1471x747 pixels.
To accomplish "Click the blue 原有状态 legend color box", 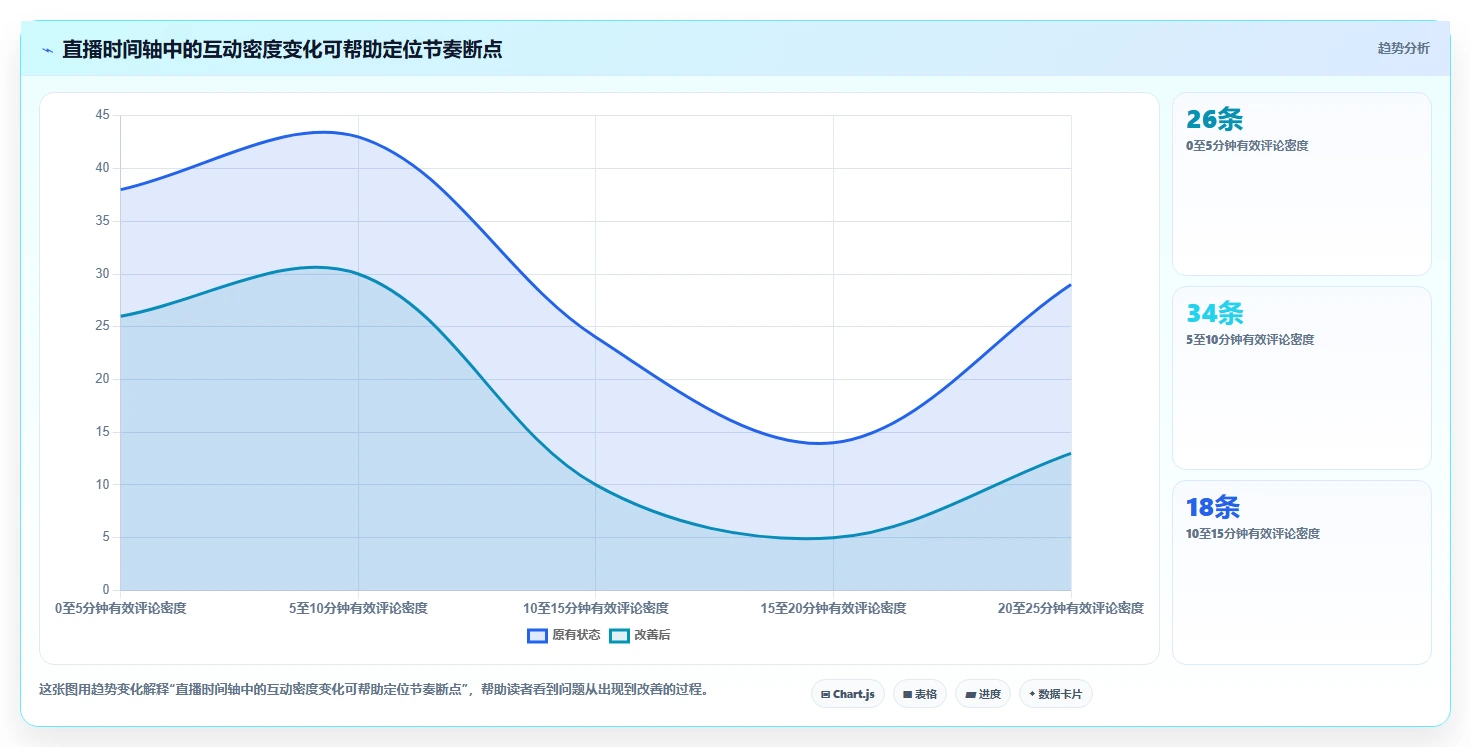I will coord(537,635).
